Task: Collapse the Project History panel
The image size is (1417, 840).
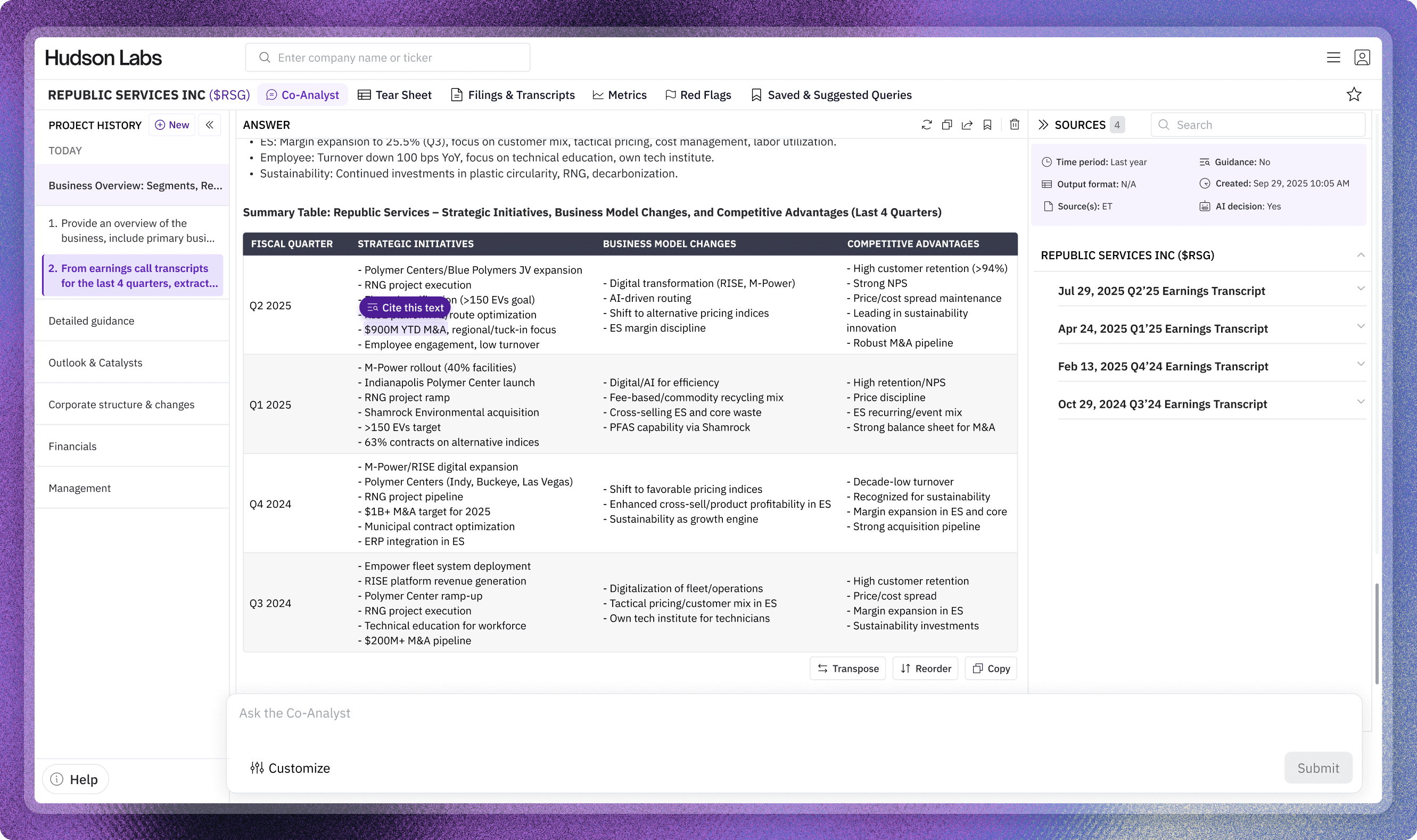Action: point(209,125)
